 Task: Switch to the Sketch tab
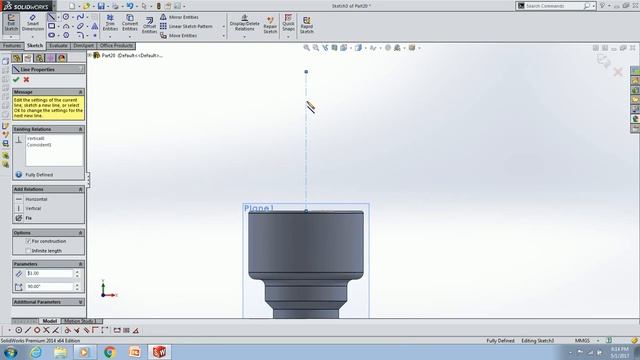tap(35, 46)
